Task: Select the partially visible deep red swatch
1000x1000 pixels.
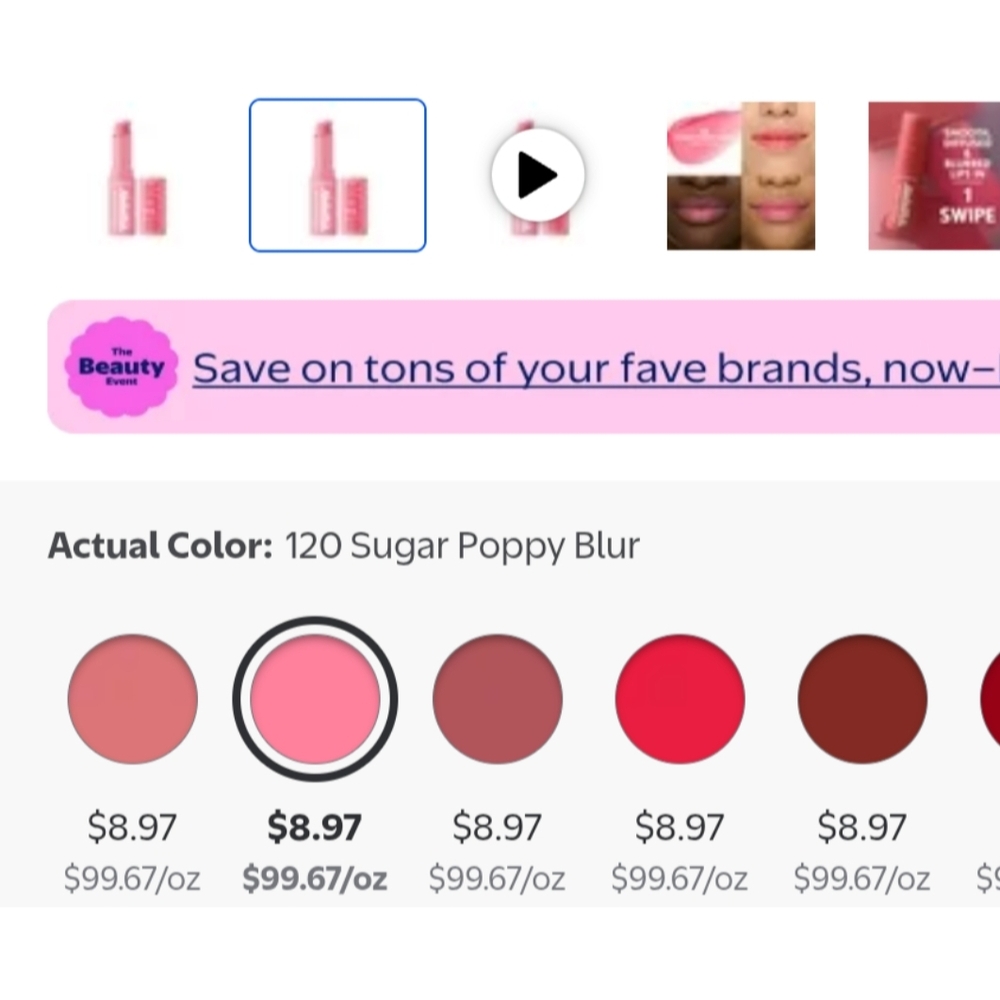Action: (990, 699)
